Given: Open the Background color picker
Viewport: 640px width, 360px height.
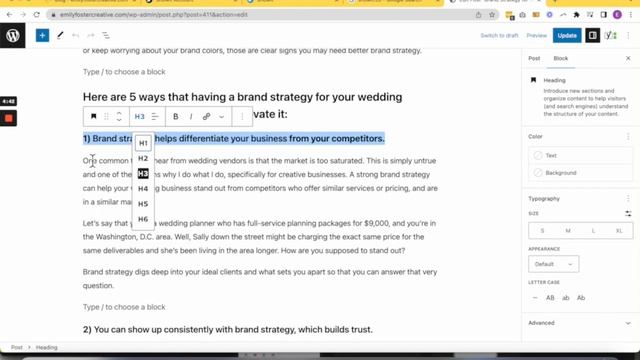Looking at the screenshot, I should [x=580, y=173].
